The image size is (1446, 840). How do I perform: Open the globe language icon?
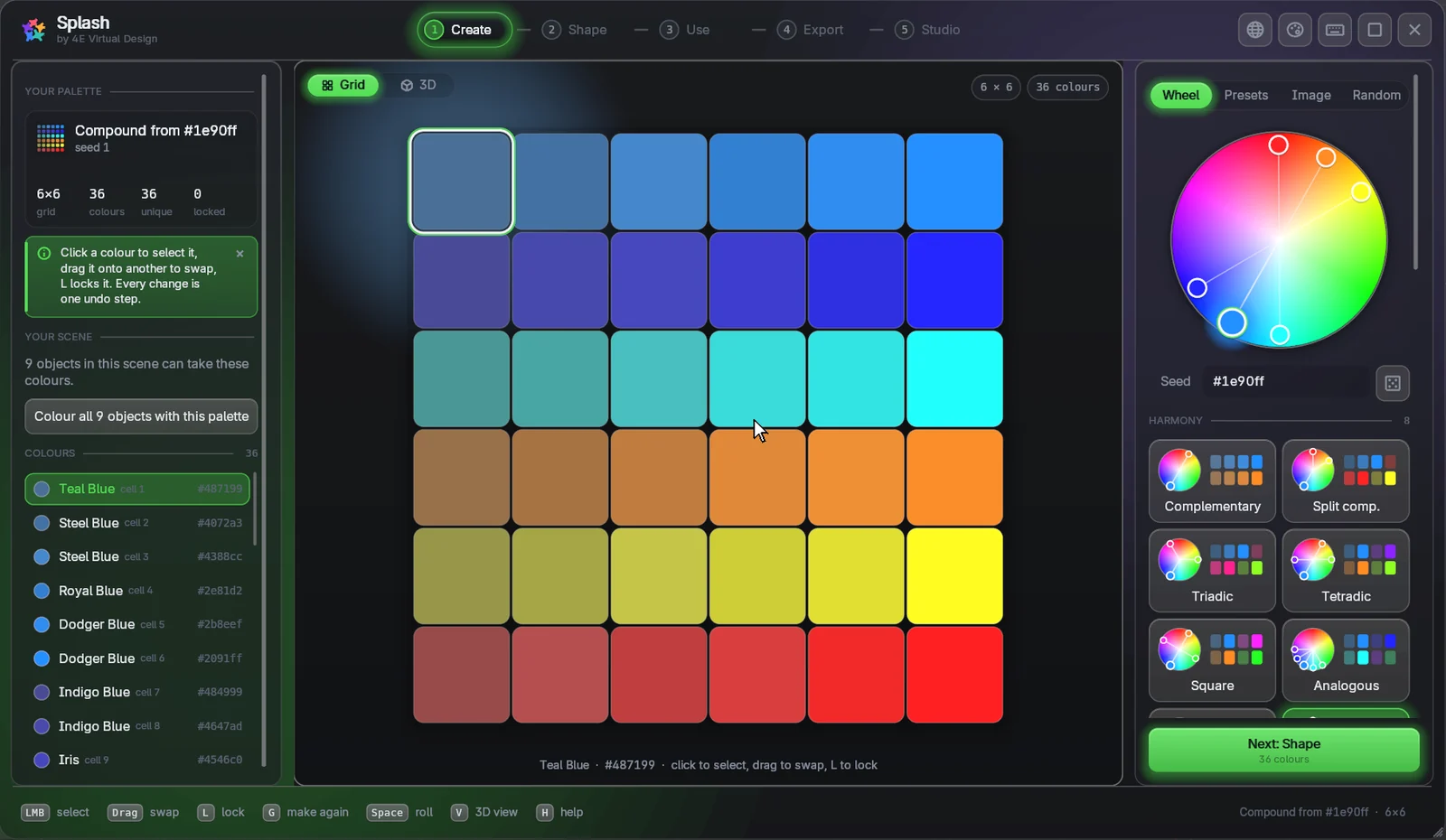[x=1255, y=30]
